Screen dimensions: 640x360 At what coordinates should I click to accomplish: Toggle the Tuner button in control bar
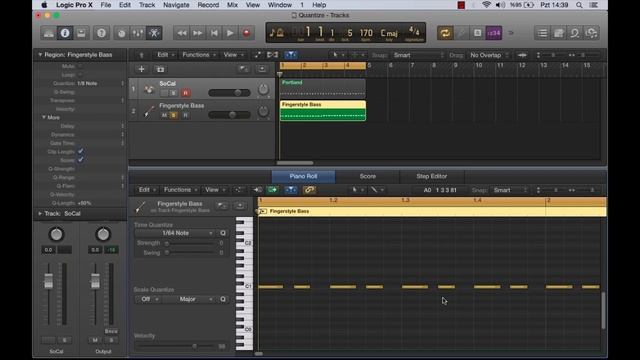coord(461,33)
